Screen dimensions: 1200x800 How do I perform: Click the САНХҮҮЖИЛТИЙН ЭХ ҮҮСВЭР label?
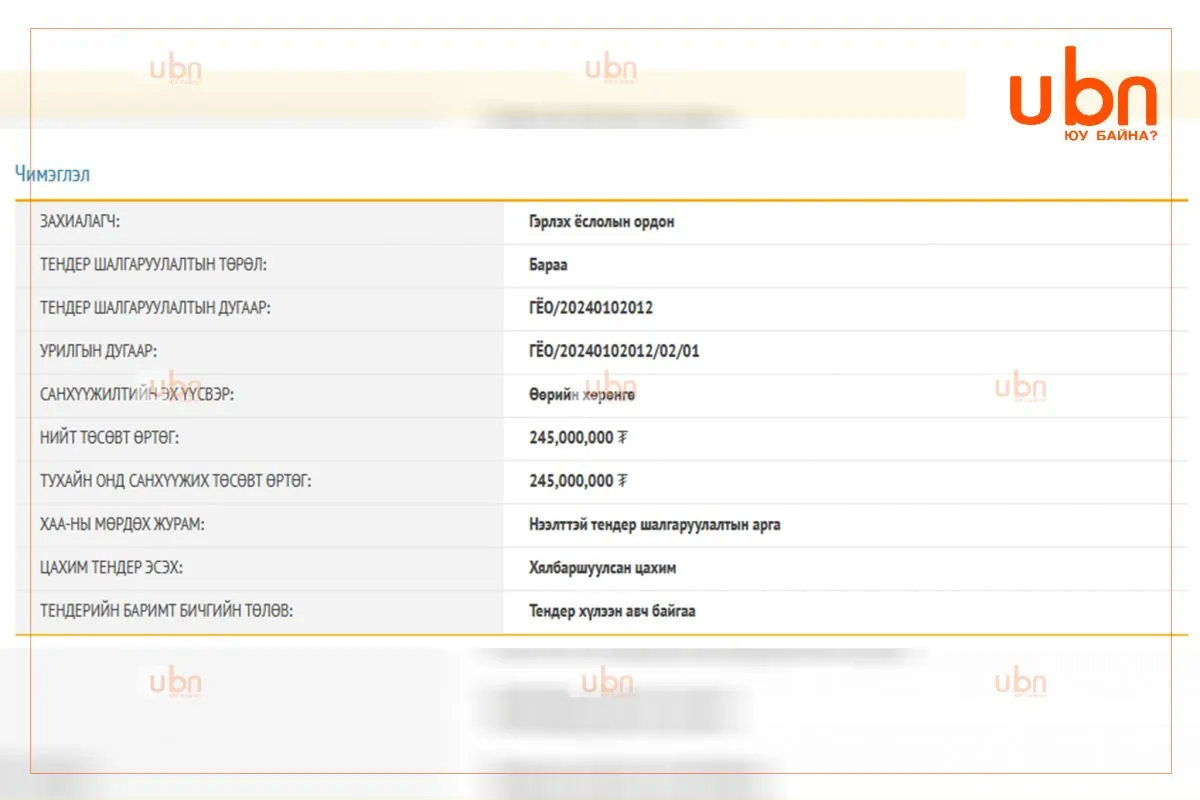point(137,395)
